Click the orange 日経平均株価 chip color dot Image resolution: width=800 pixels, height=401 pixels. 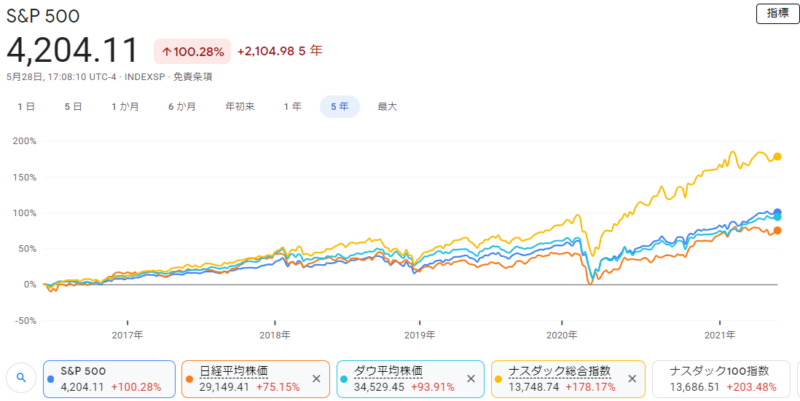pos(189,379)
